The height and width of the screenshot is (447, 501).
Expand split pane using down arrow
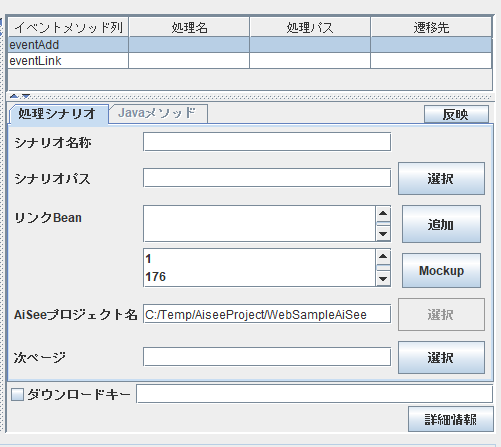coord(26,96)
